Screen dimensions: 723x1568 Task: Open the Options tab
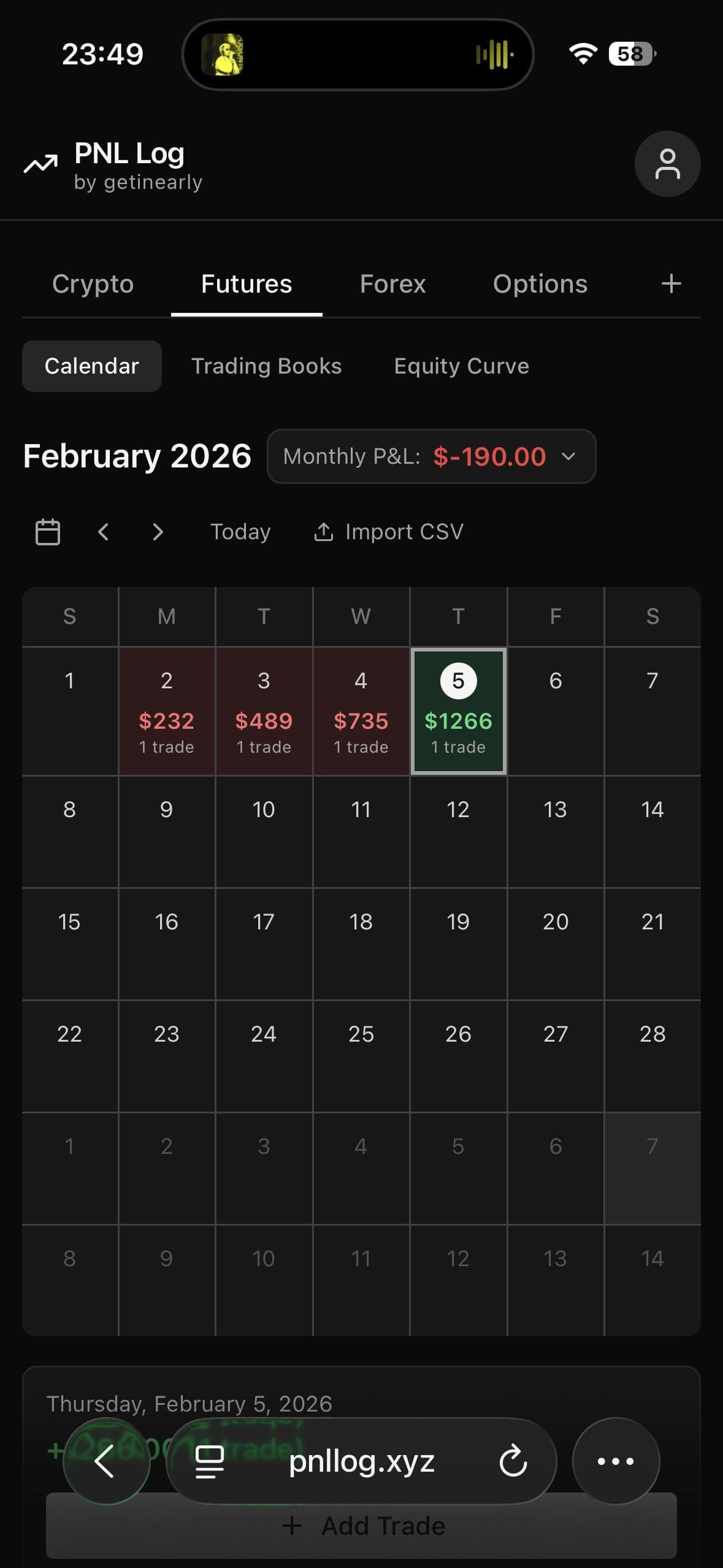coord(540,284)
